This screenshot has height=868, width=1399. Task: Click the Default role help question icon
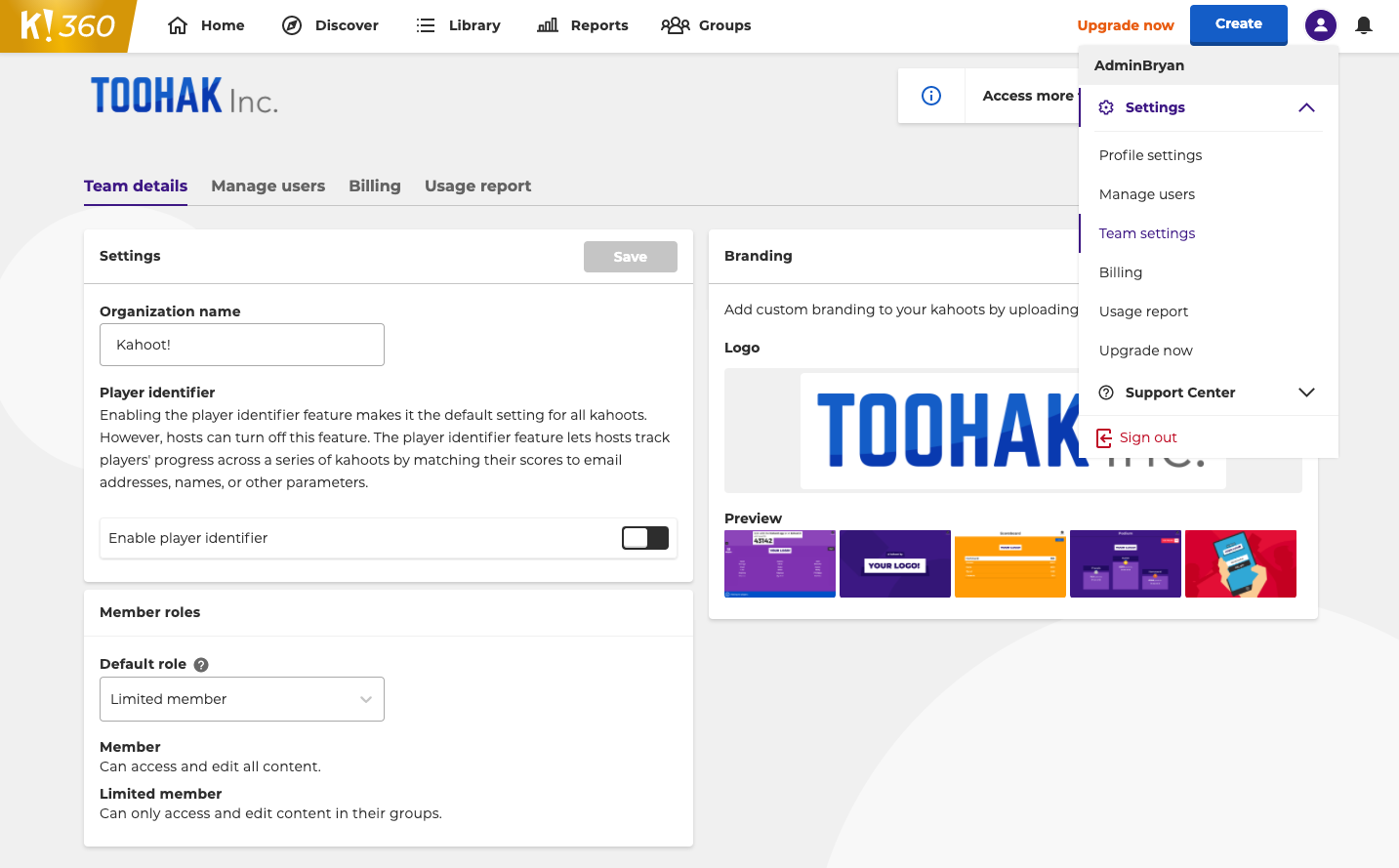click(x=201, y=665)
